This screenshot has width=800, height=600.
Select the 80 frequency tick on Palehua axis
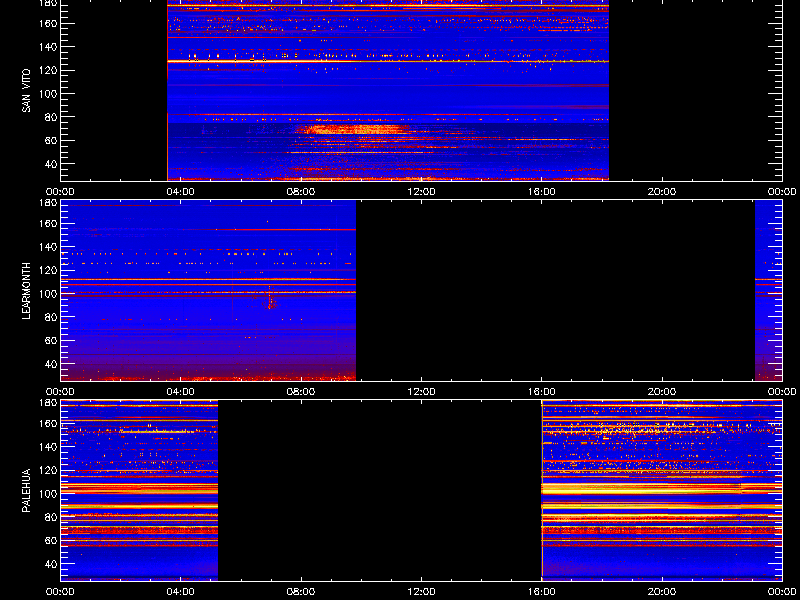pyautogui.click(x=52, y=517)
